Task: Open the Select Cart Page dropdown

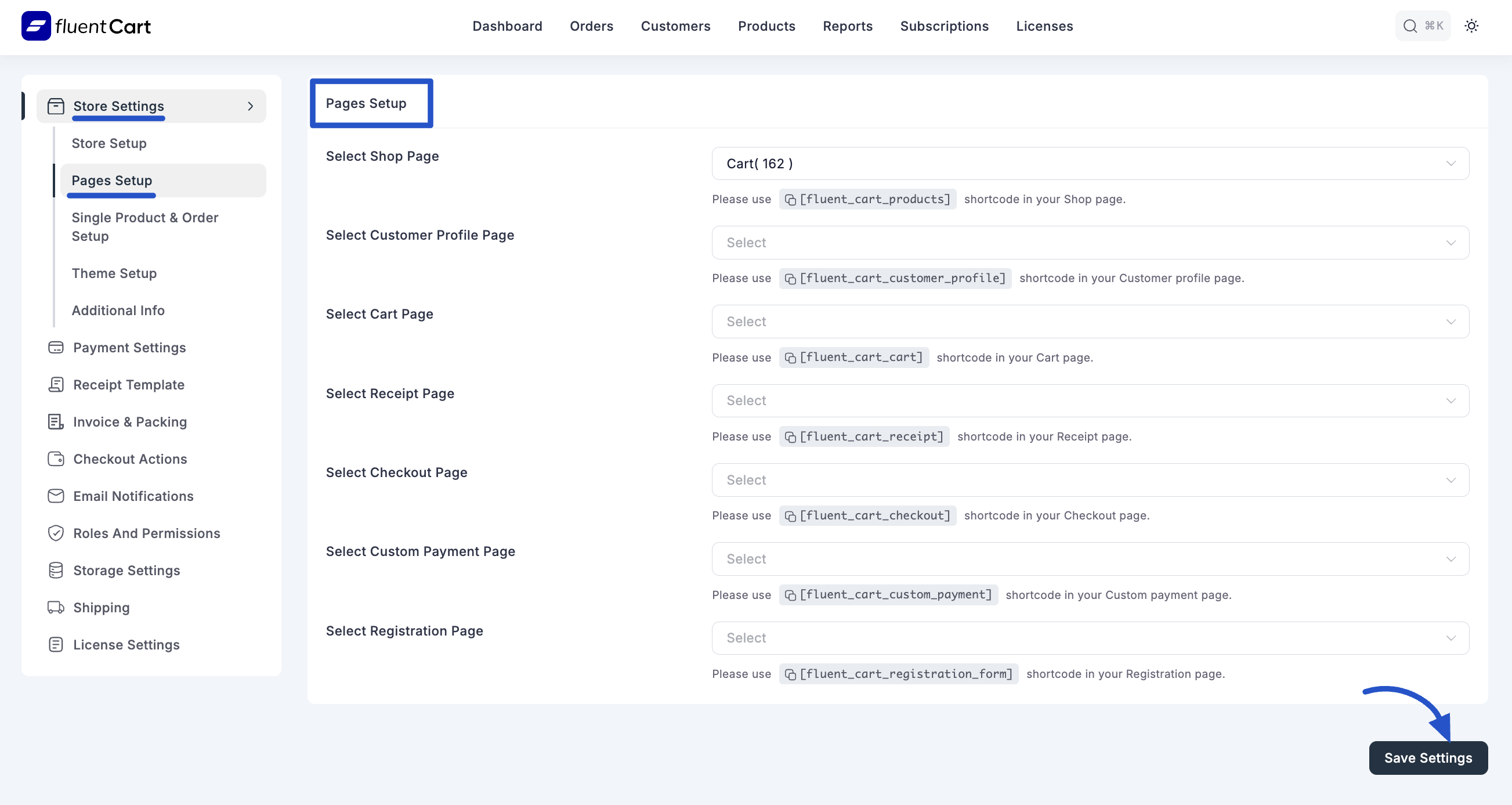Action: 1090,321
